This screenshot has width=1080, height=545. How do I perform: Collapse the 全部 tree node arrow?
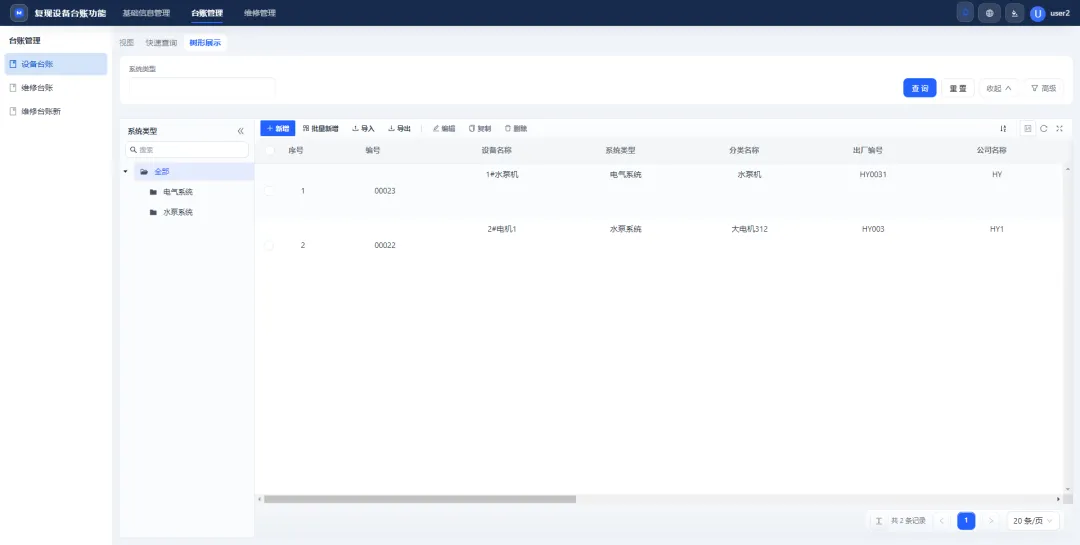(x=125, y=172)
